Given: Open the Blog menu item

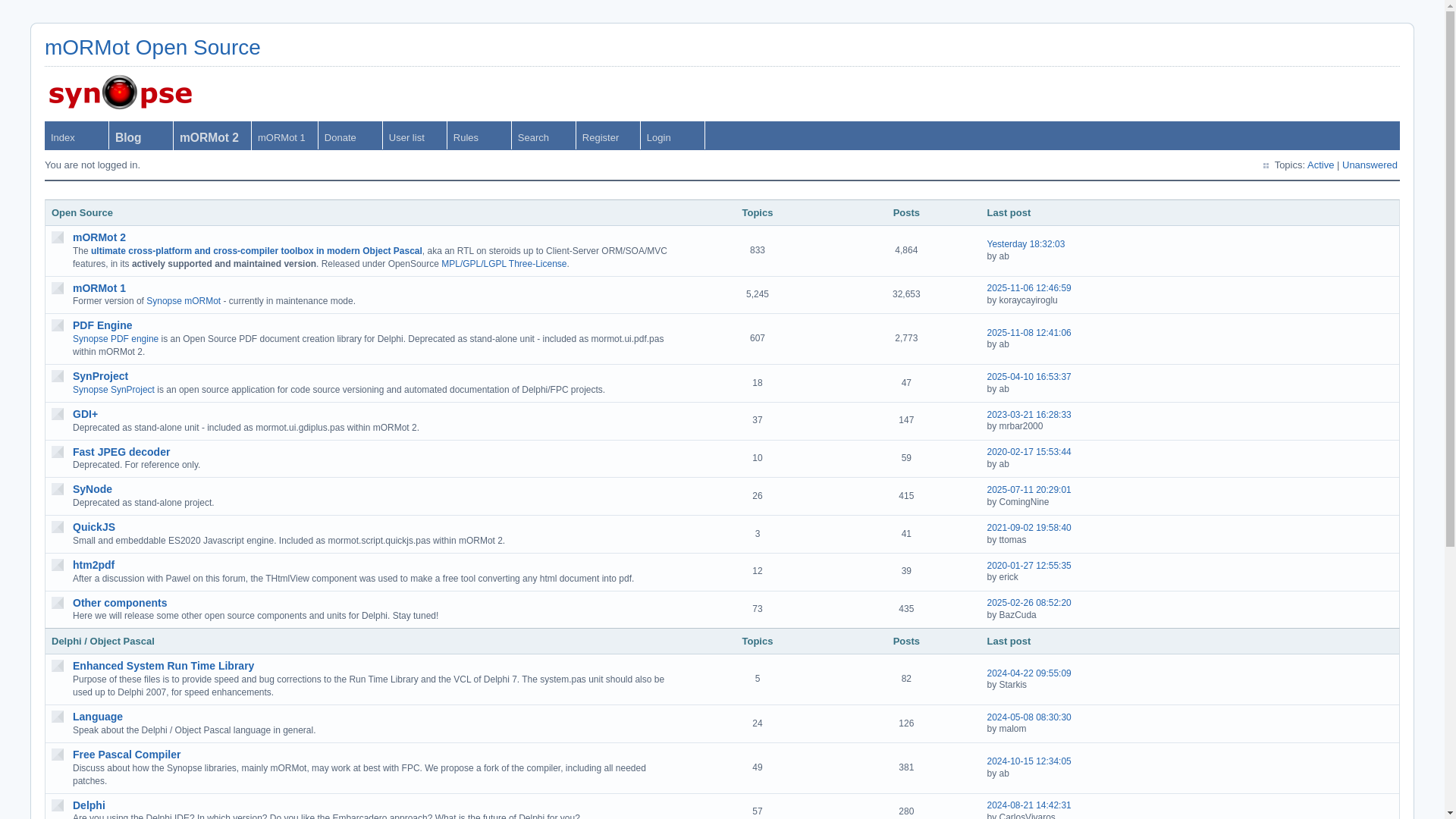Looking at the screenshot, I should click(141, 136).
